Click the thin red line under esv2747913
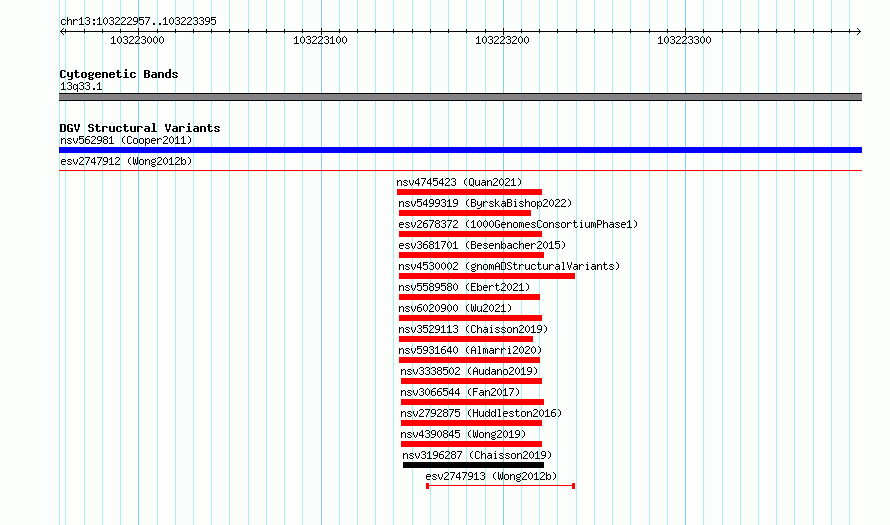890x525 pixels. [501, 486]
